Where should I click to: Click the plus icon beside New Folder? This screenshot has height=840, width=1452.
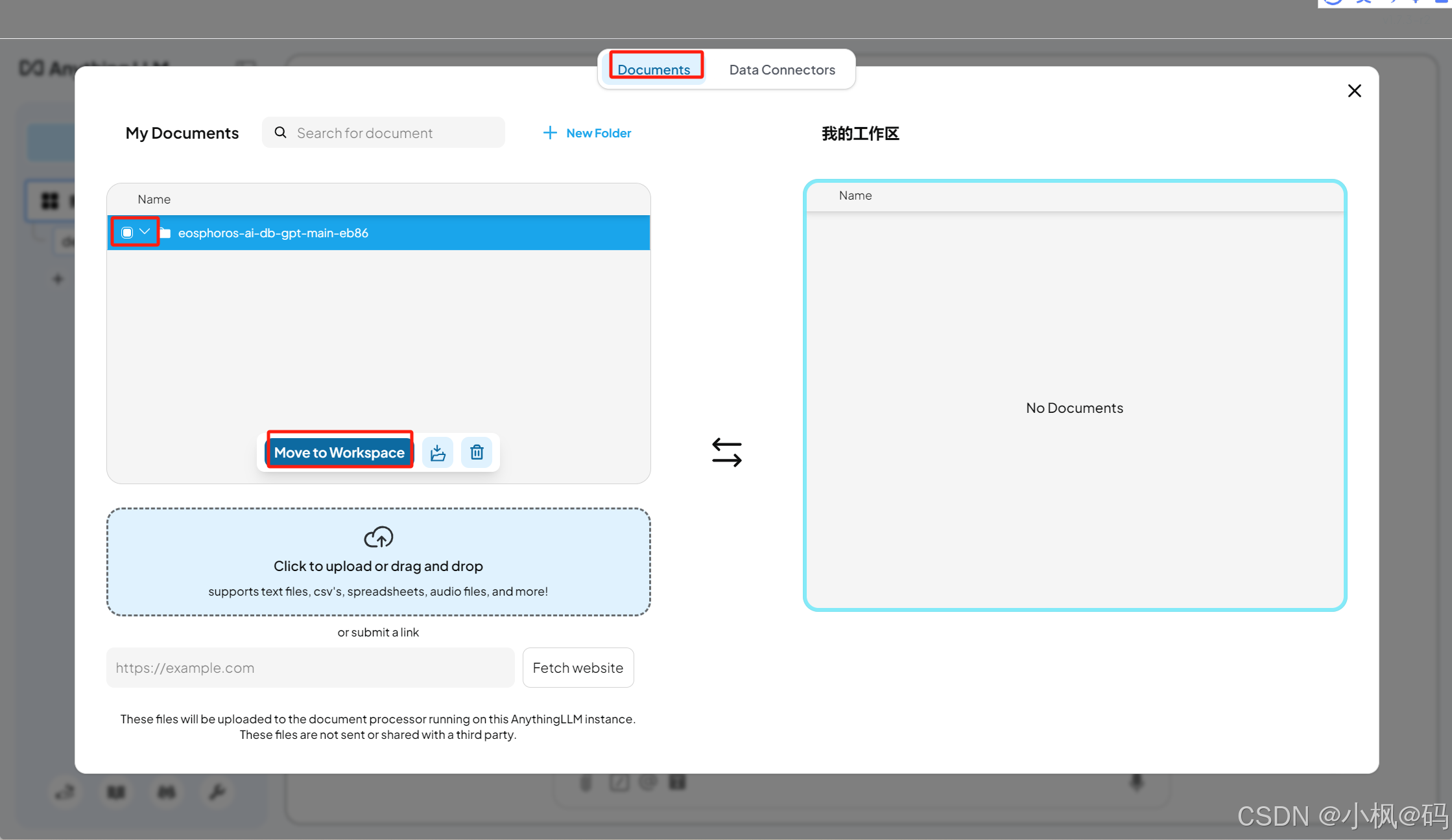click(x=549, y=133)
